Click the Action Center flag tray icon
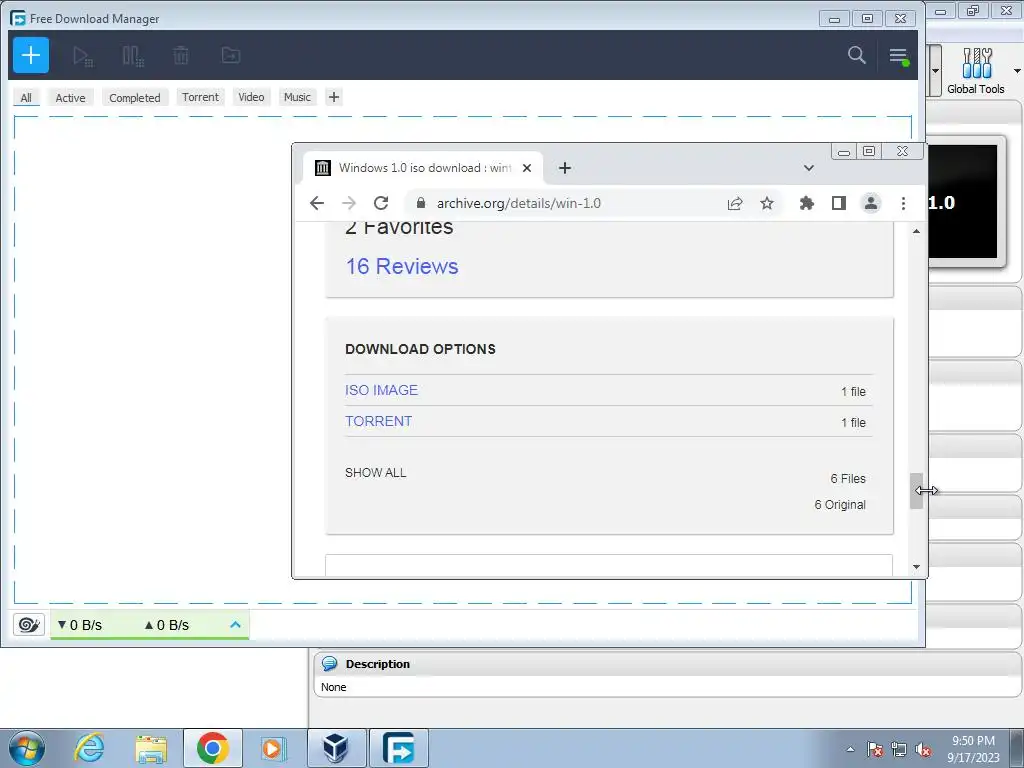 (x=874, y=749)
